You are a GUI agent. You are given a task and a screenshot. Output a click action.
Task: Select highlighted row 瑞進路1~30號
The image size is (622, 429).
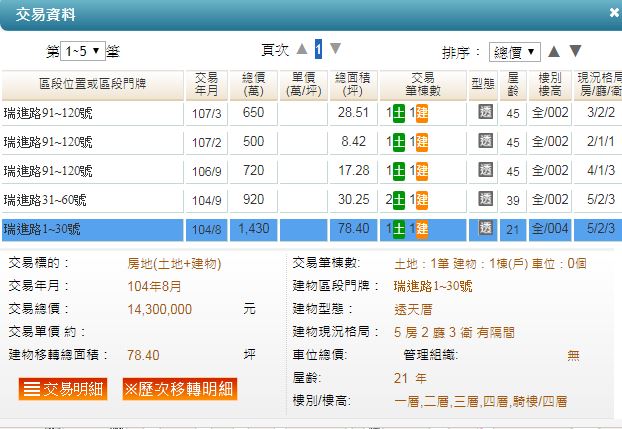[x=311, y=229]
